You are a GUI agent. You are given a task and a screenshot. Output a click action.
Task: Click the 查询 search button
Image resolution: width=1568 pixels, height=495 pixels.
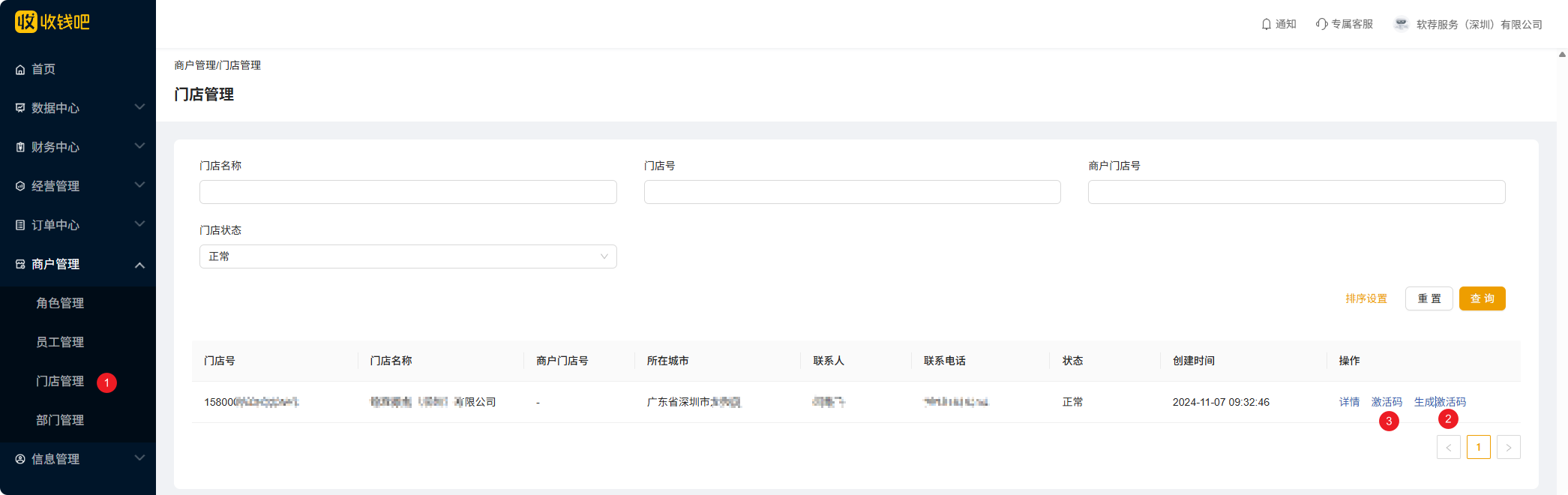pos(1483,298)
